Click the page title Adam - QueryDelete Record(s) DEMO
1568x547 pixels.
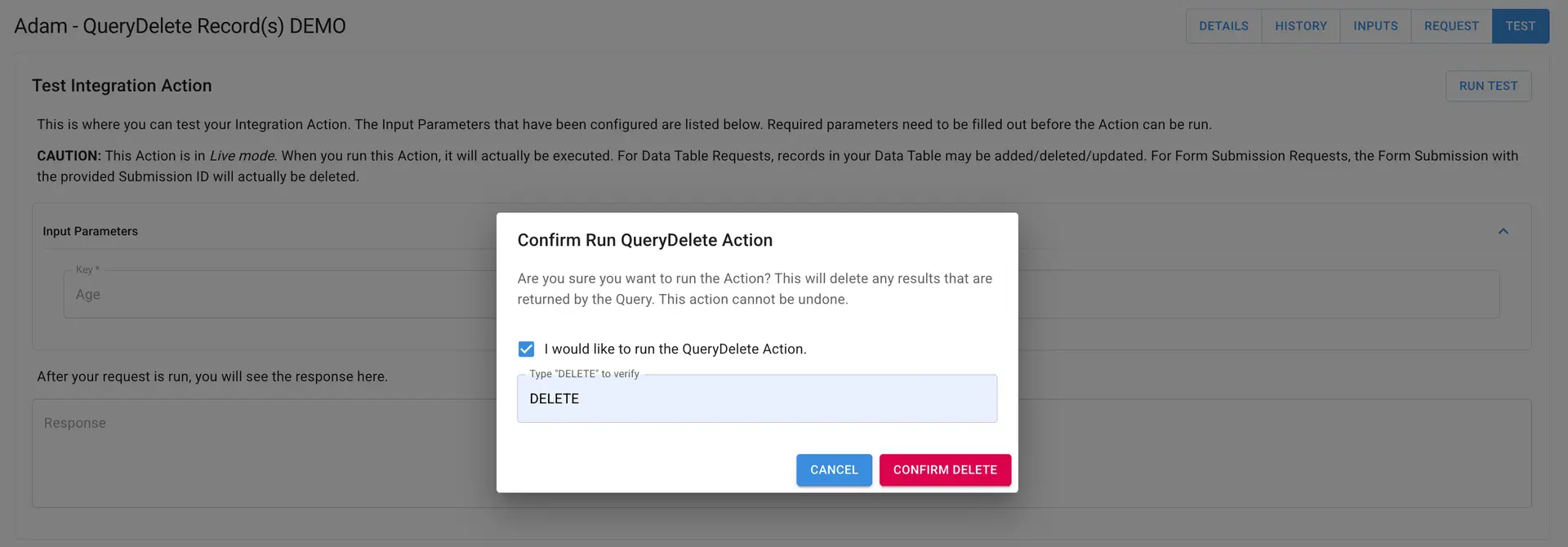pos(179,25)
